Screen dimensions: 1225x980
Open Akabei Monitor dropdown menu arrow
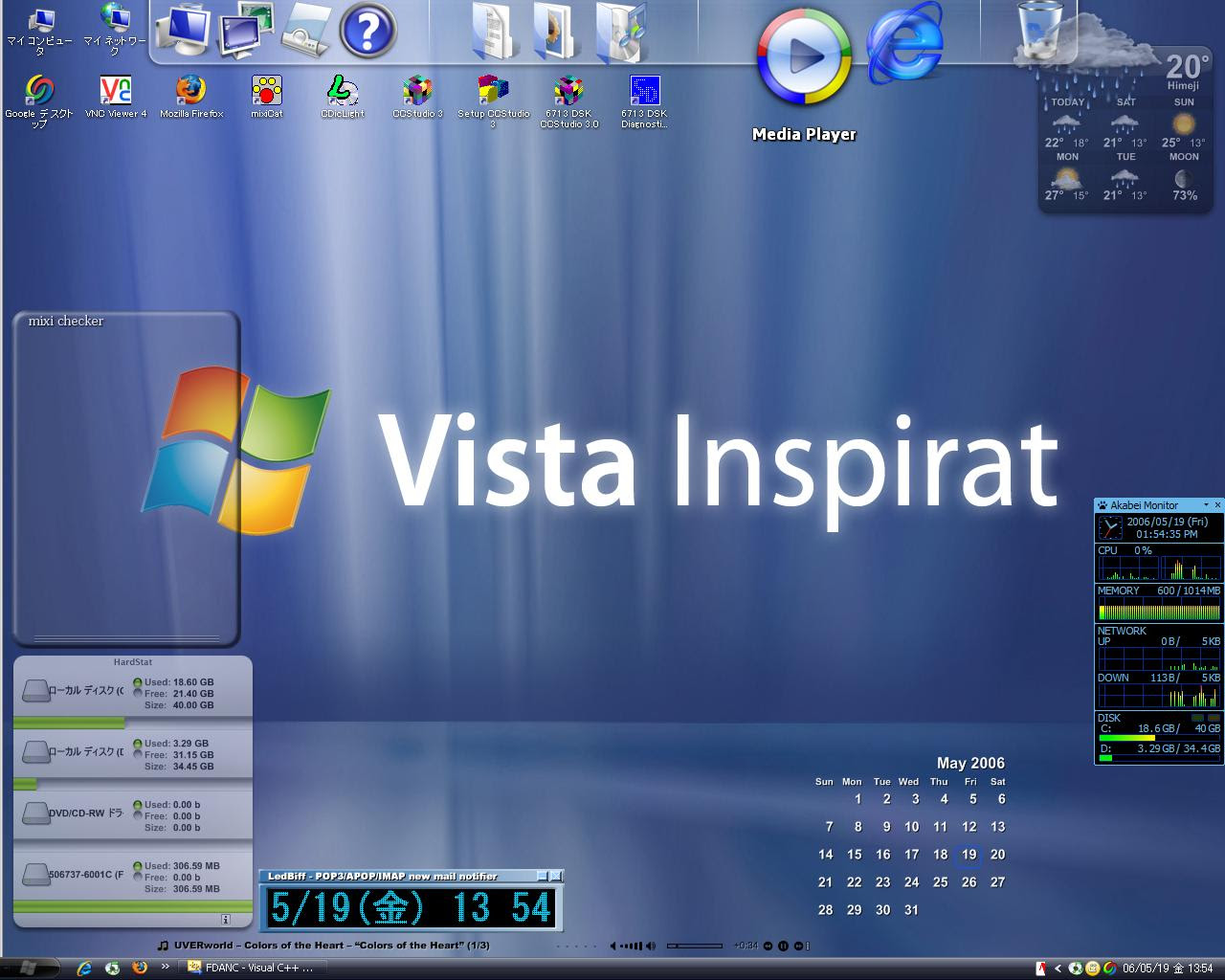(x=1206, y=505)
